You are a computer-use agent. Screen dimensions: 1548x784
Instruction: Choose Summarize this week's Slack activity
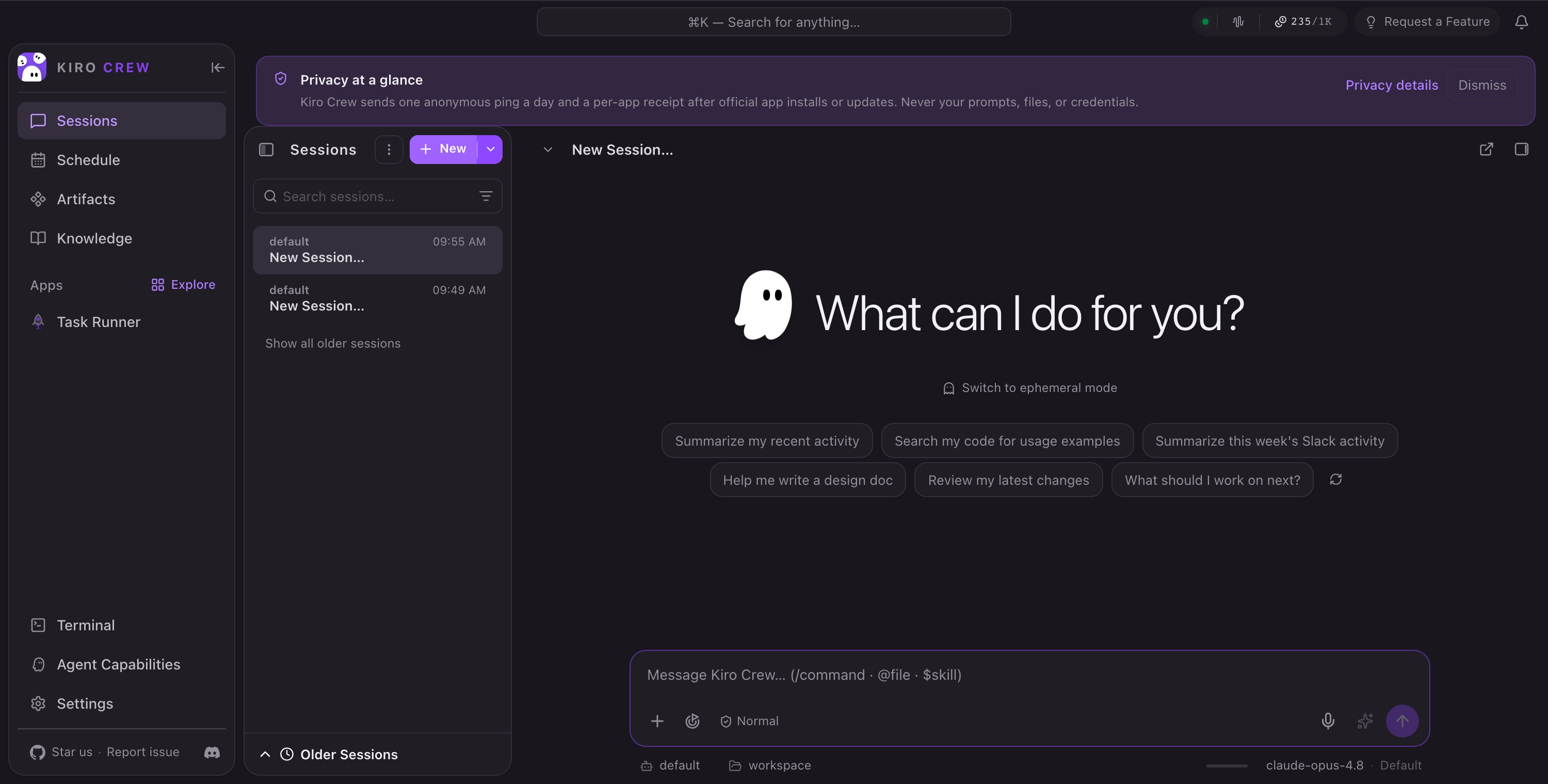click(x=1270, y=440)
